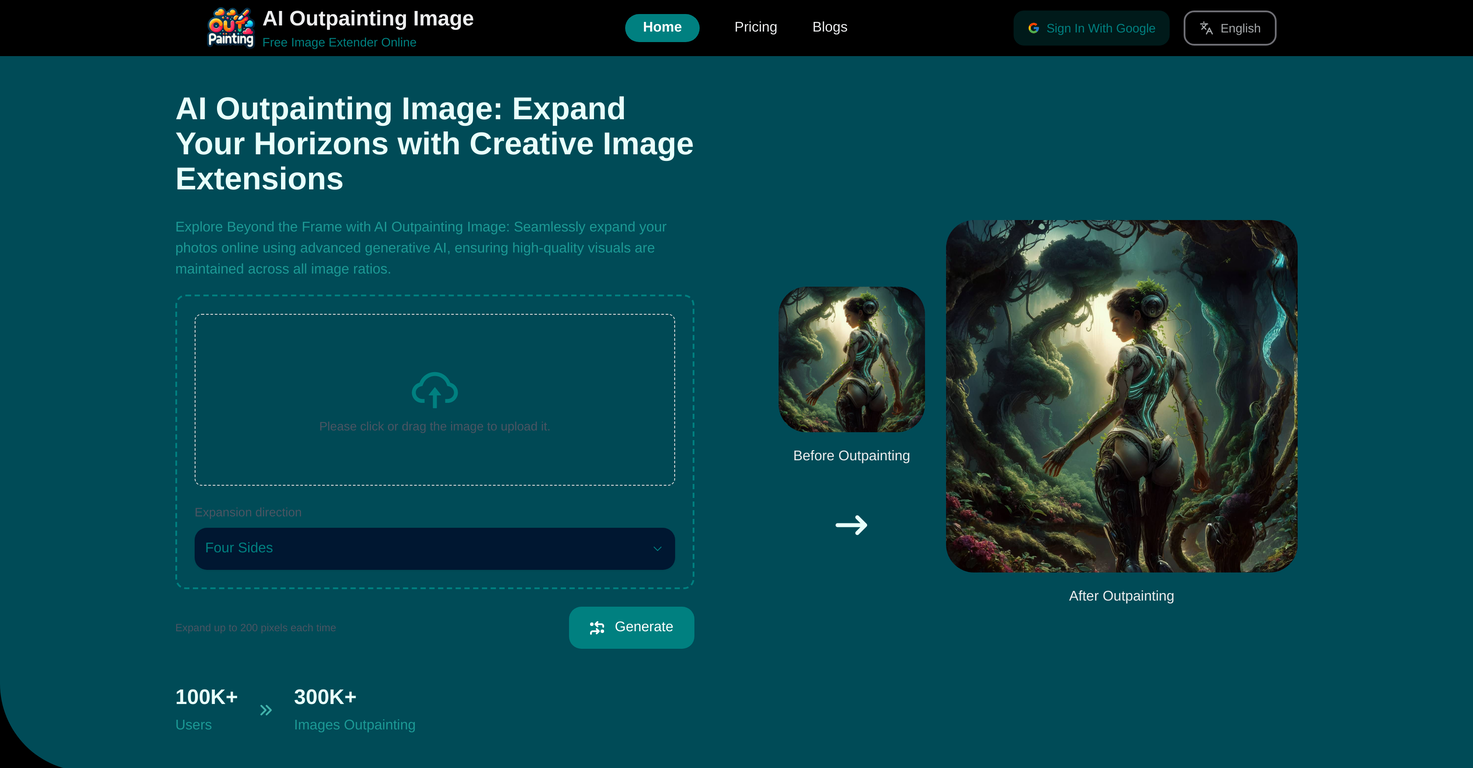The image size is (1473, 768).
Task: Click the chevron arrow in Four Sides dropdown
Action: pos(657,549)
